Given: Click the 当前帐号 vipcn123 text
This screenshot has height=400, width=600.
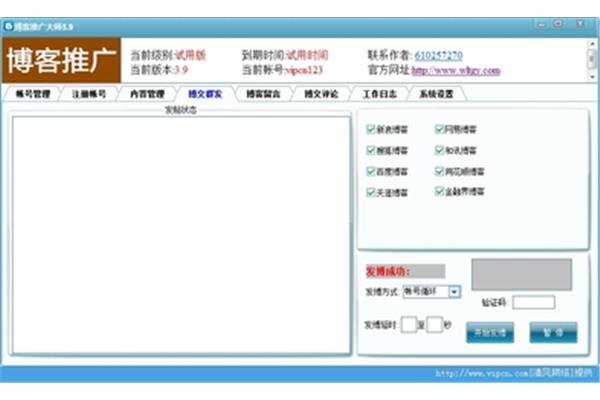Looking at the screenshot, I should click(x=282, y=70).
